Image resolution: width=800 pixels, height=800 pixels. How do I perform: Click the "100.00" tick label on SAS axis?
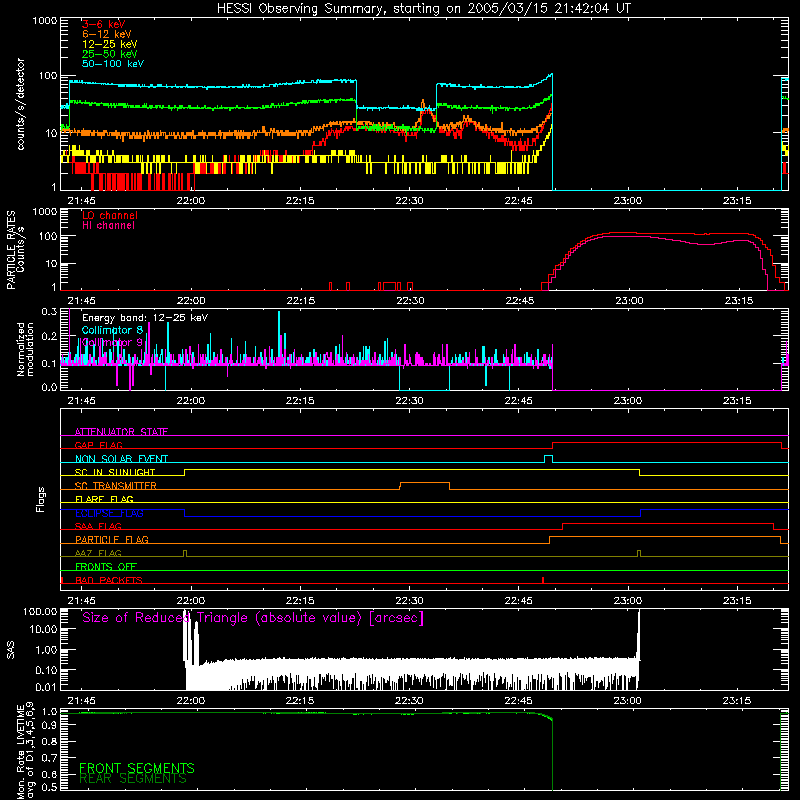coord(40,612)
